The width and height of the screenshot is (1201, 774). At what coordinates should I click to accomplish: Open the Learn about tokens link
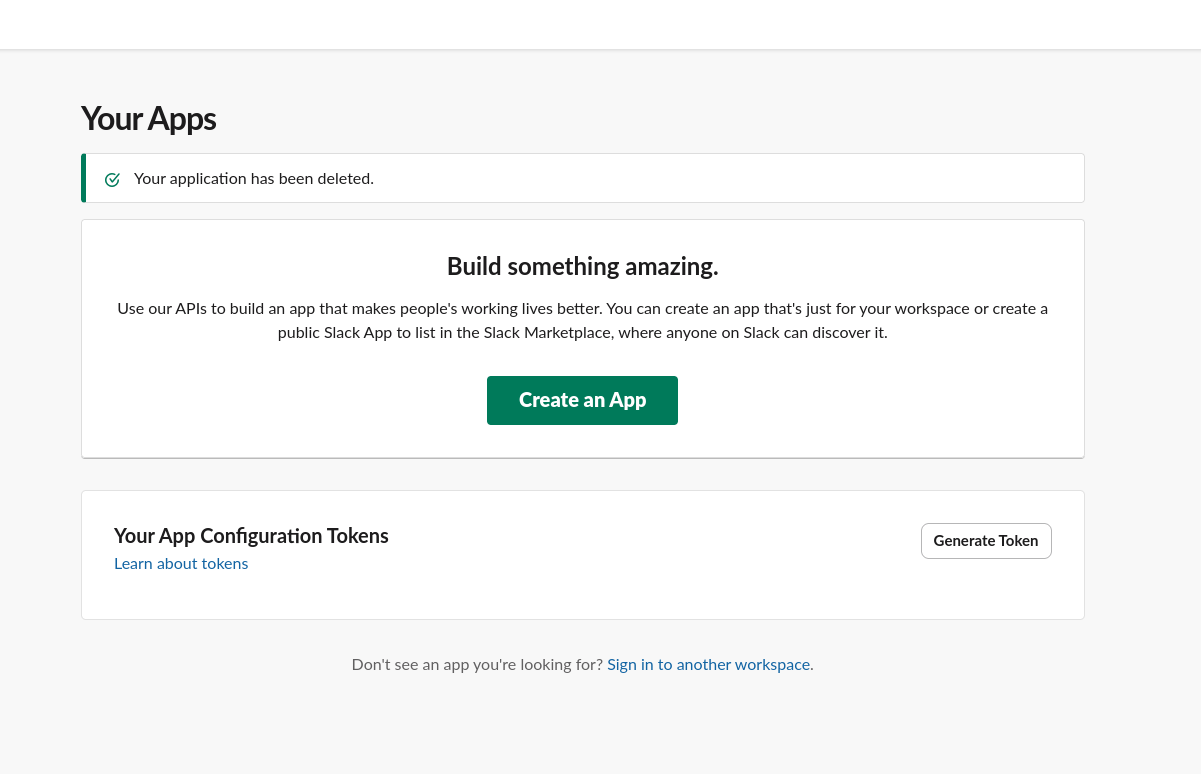[181, 564]
